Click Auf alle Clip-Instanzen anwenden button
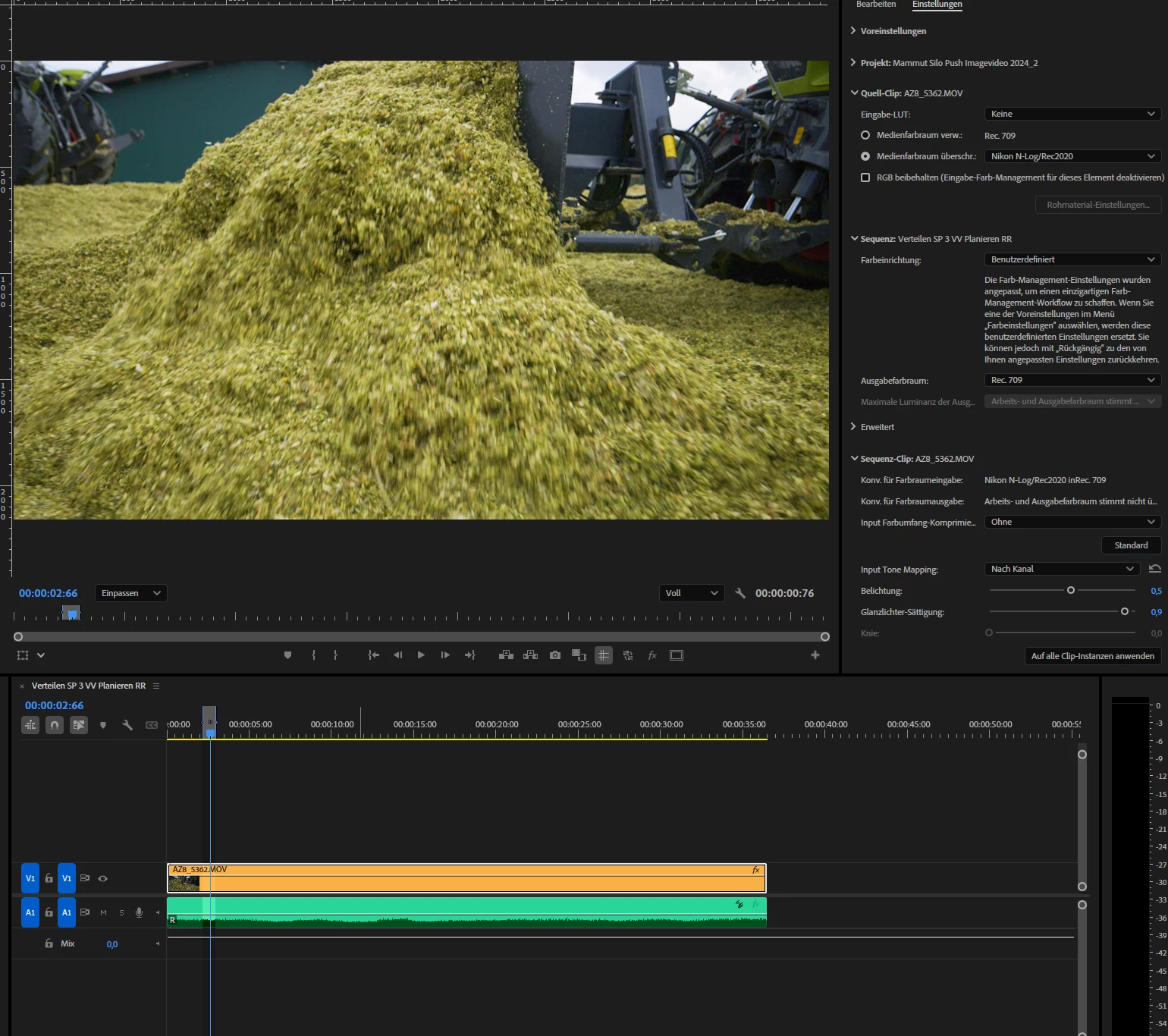 click(x=1092, y=656)
